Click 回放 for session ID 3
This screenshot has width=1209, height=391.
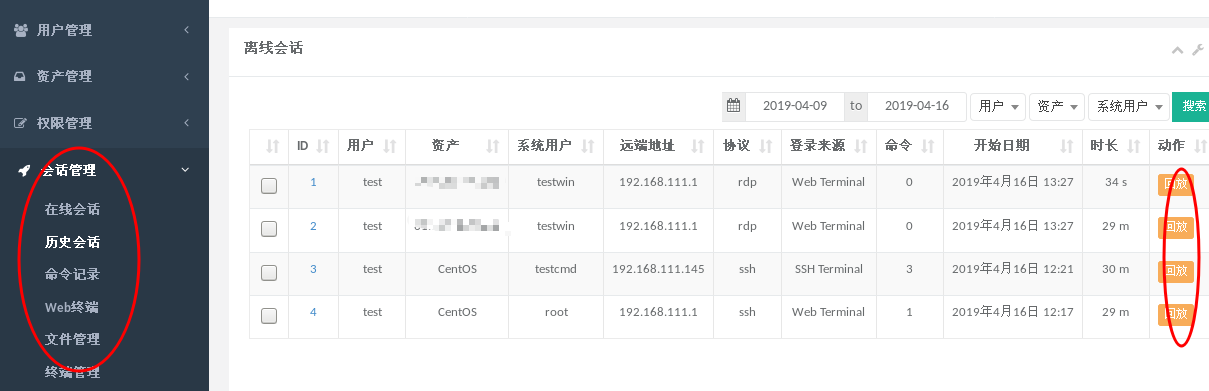pos(1176,271)
